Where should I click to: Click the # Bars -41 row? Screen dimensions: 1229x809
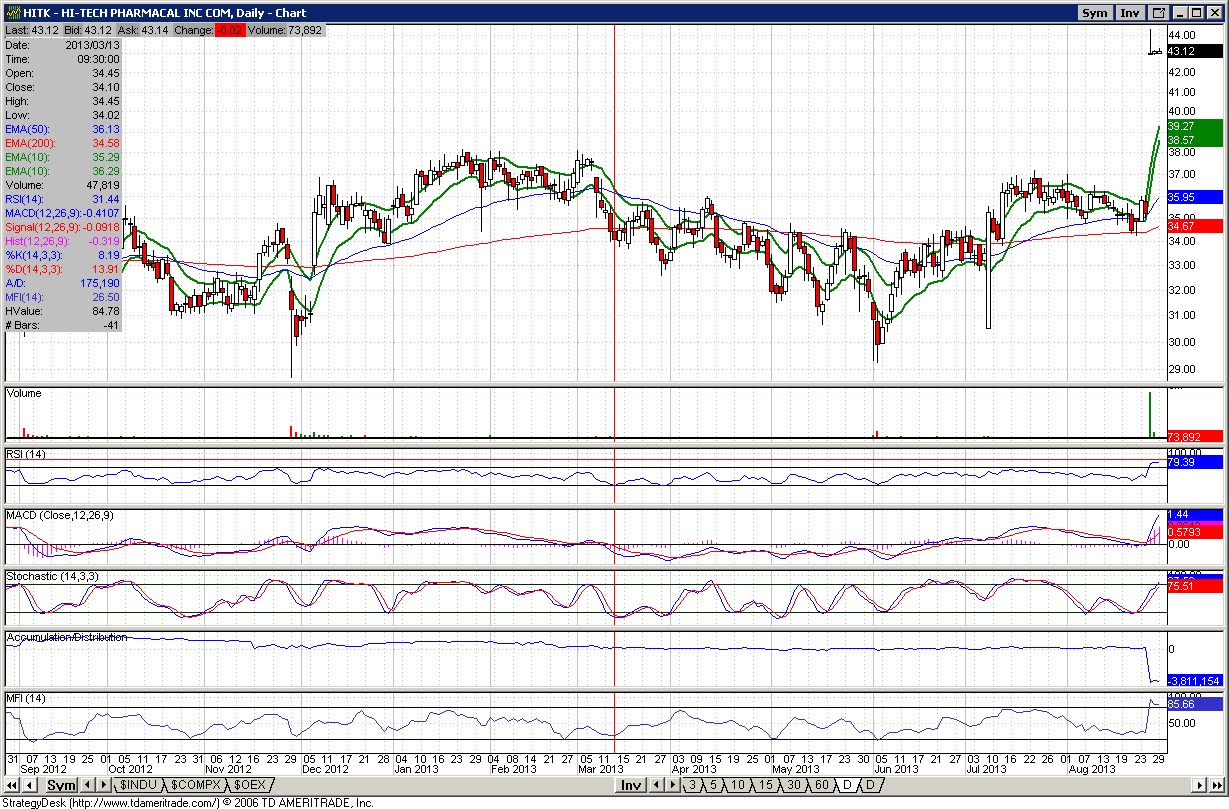(x=63, y=325)
